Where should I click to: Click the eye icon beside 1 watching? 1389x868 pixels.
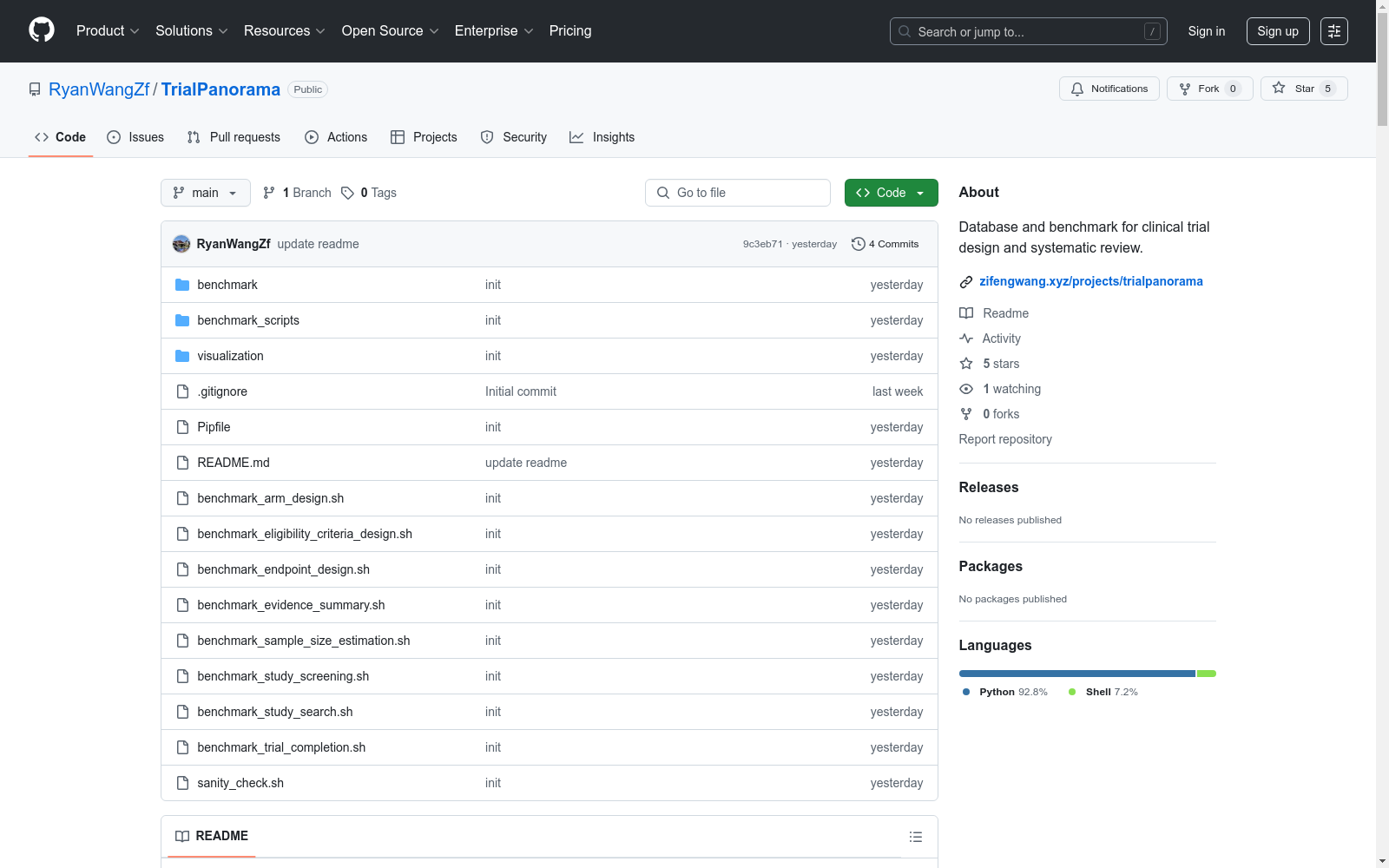(x=966, y=389)
